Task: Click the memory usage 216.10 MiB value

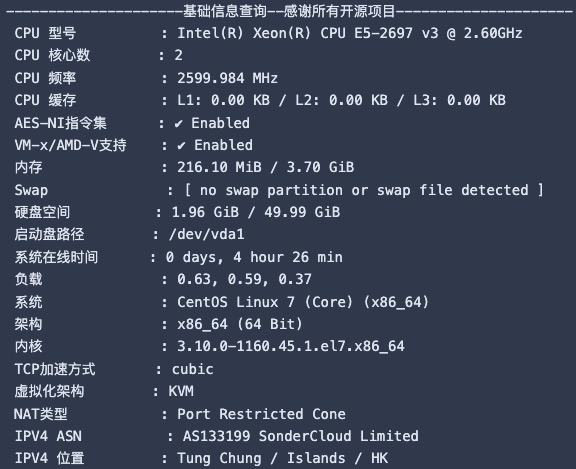Action: [x=219, y=167]
